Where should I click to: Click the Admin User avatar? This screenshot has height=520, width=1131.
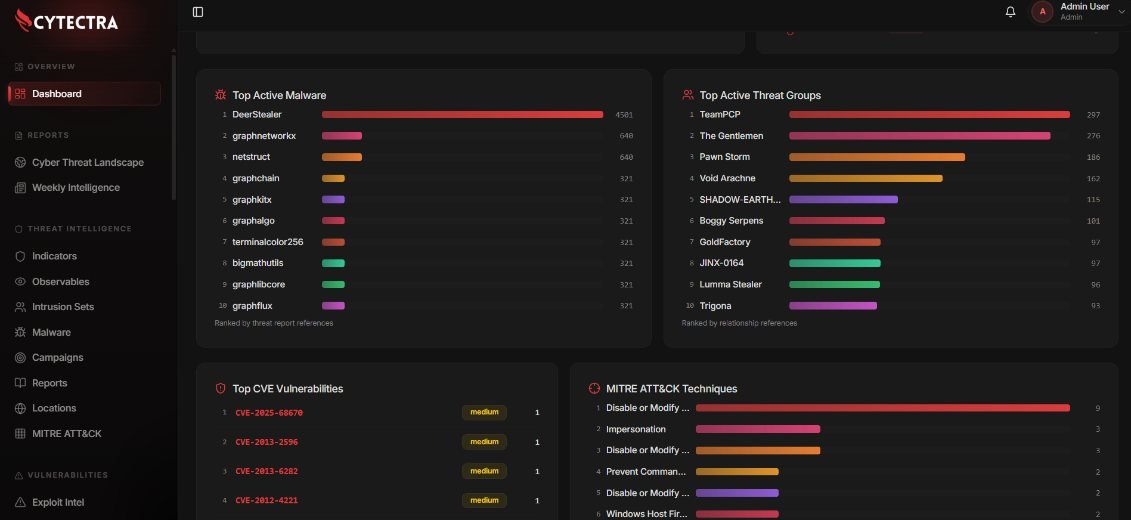point(1042,12)
